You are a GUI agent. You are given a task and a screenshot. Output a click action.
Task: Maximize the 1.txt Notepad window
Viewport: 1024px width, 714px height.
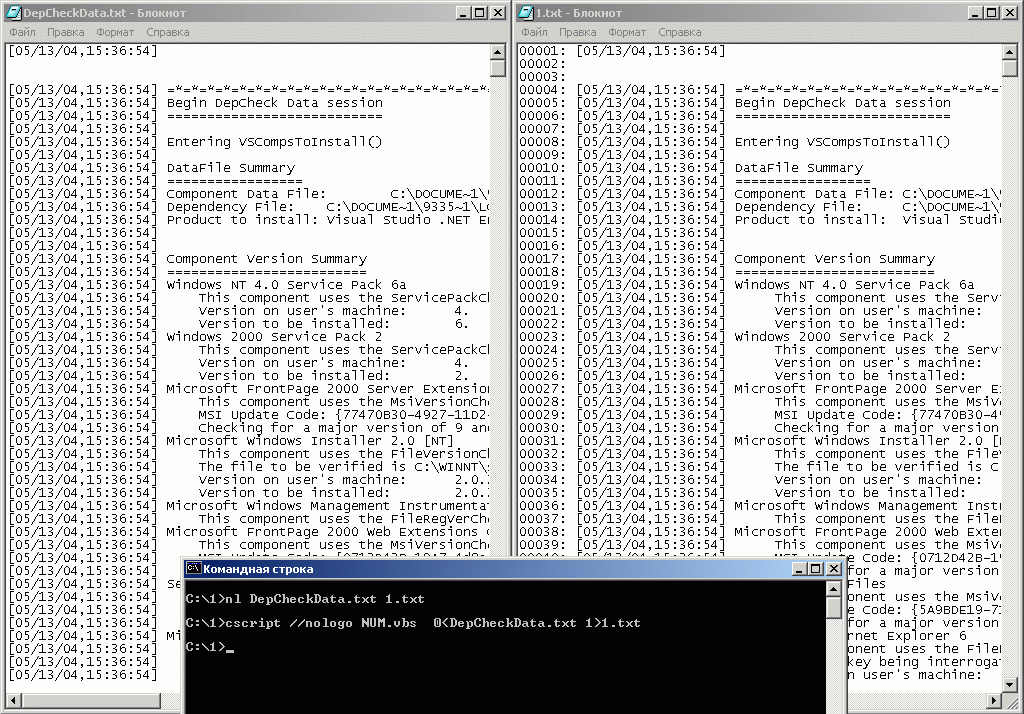(991, 12)
